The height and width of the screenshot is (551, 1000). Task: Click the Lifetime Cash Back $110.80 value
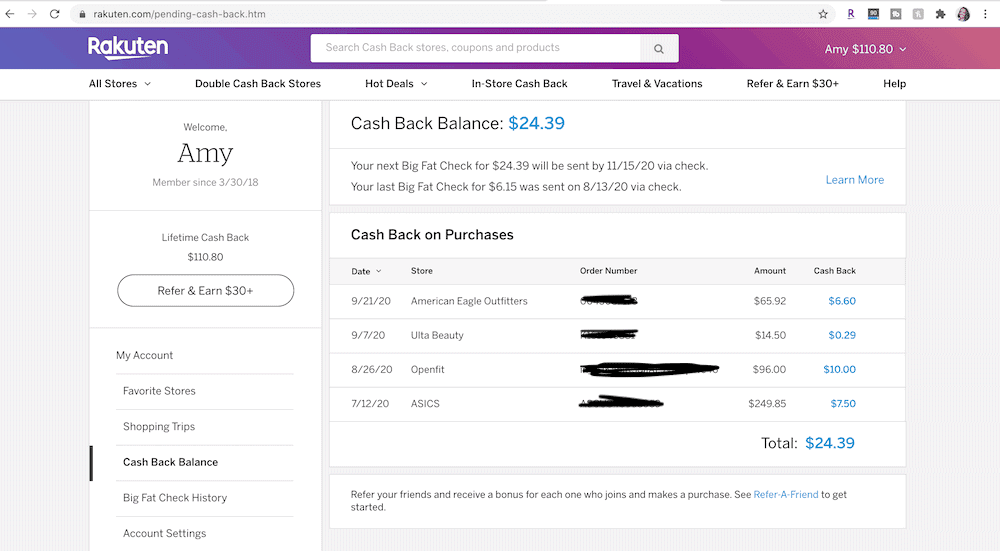pos(205,257)
